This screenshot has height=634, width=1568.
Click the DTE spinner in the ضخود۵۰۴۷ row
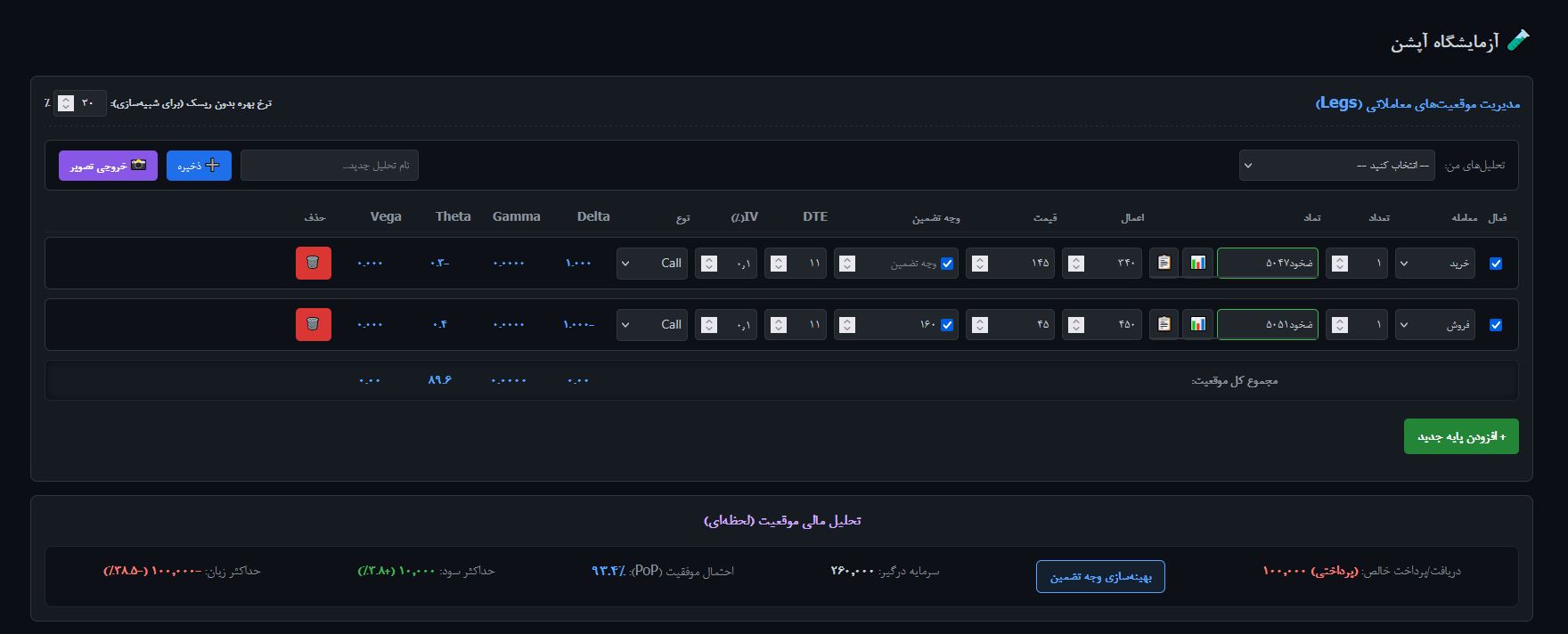[x=779, y=264]
